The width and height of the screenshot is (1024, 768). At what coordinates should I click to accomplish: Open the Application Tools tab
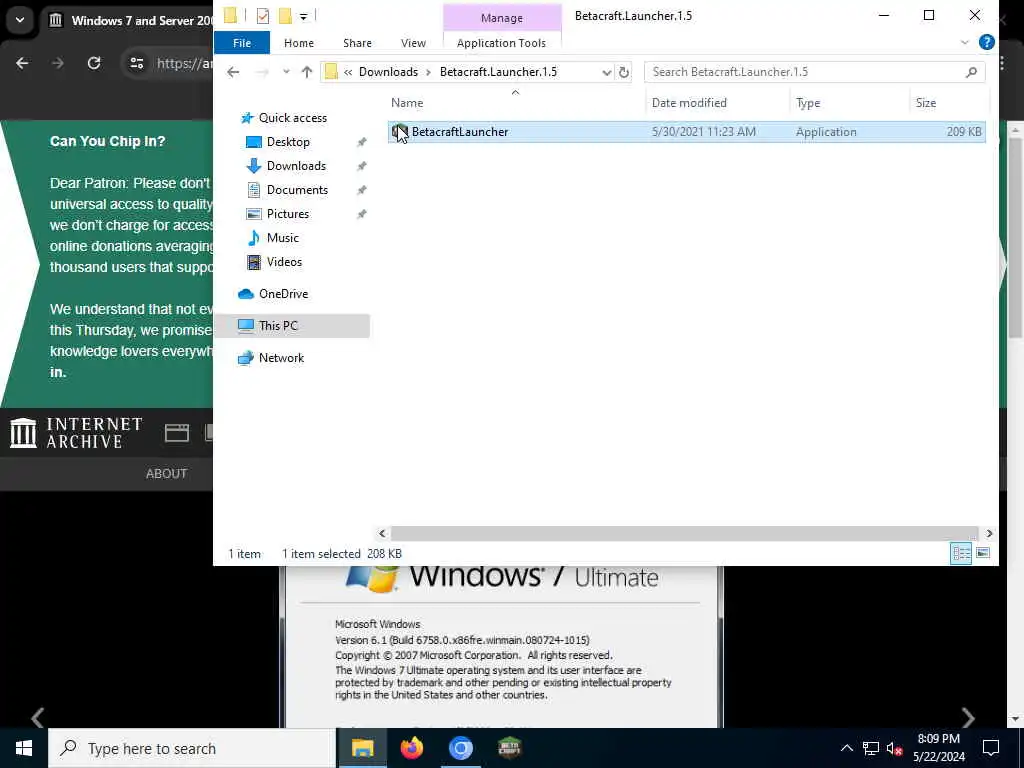[501, 43]
